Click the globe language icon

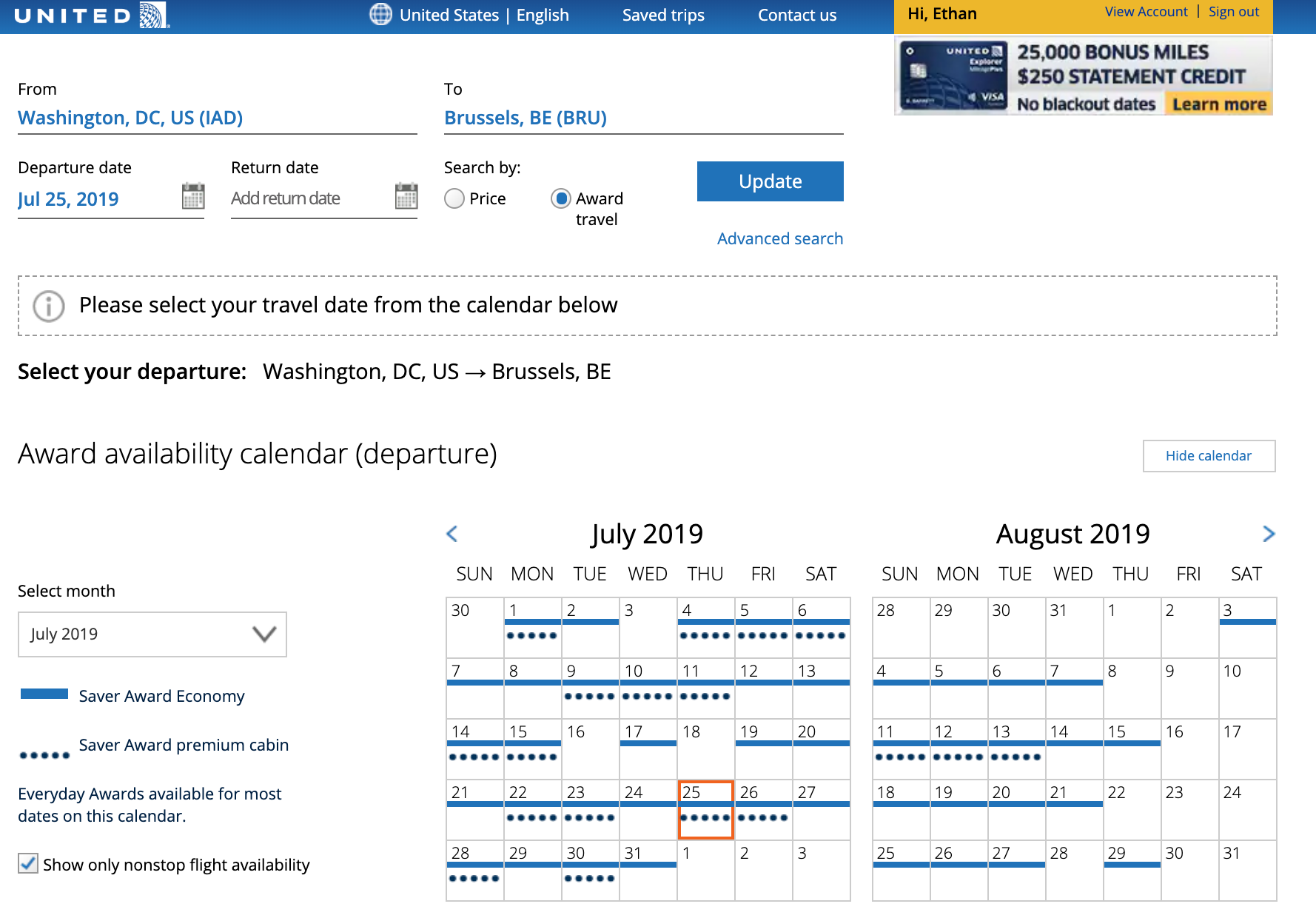point(380,14)
